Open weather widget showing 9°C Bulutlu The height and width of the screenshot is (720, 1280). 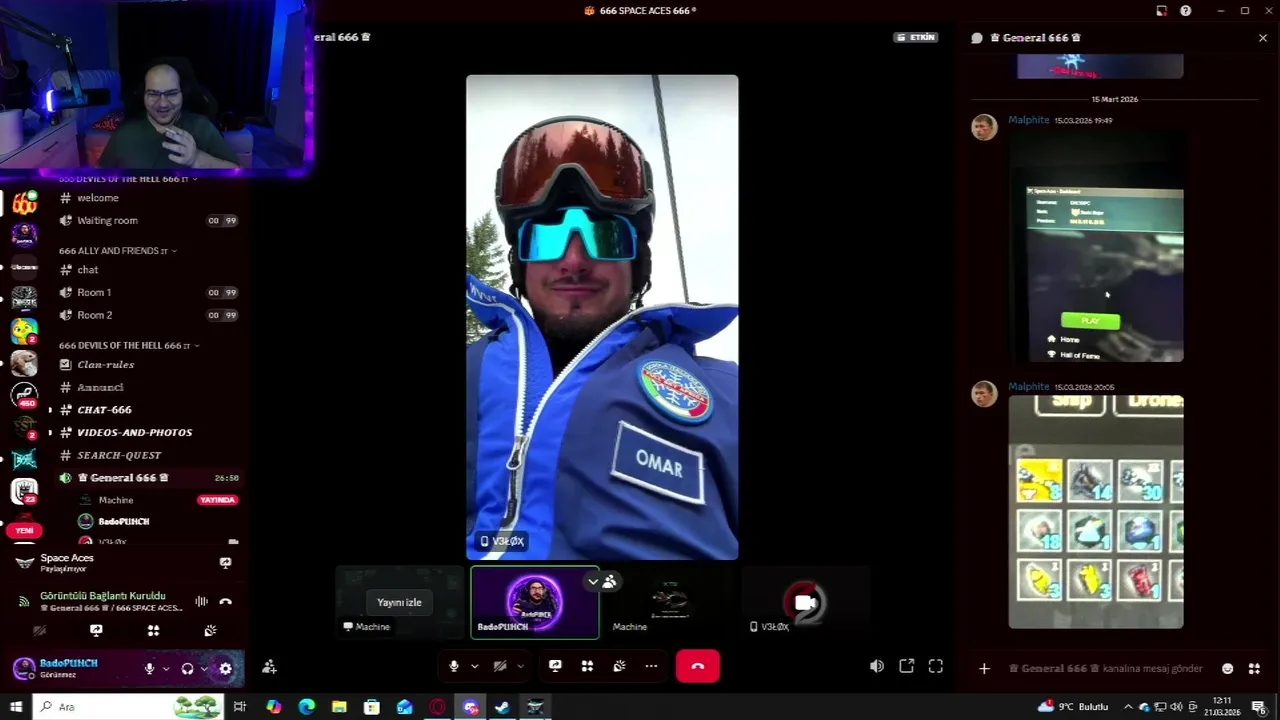click(x=1074, y=707)
